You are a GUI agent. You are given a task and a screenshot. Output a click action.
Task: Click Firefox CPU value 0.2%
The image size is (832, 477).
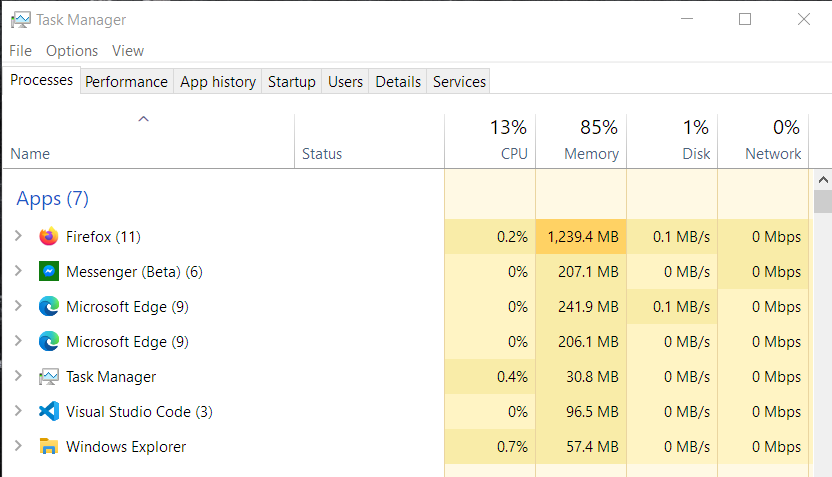tap(512, 237)
